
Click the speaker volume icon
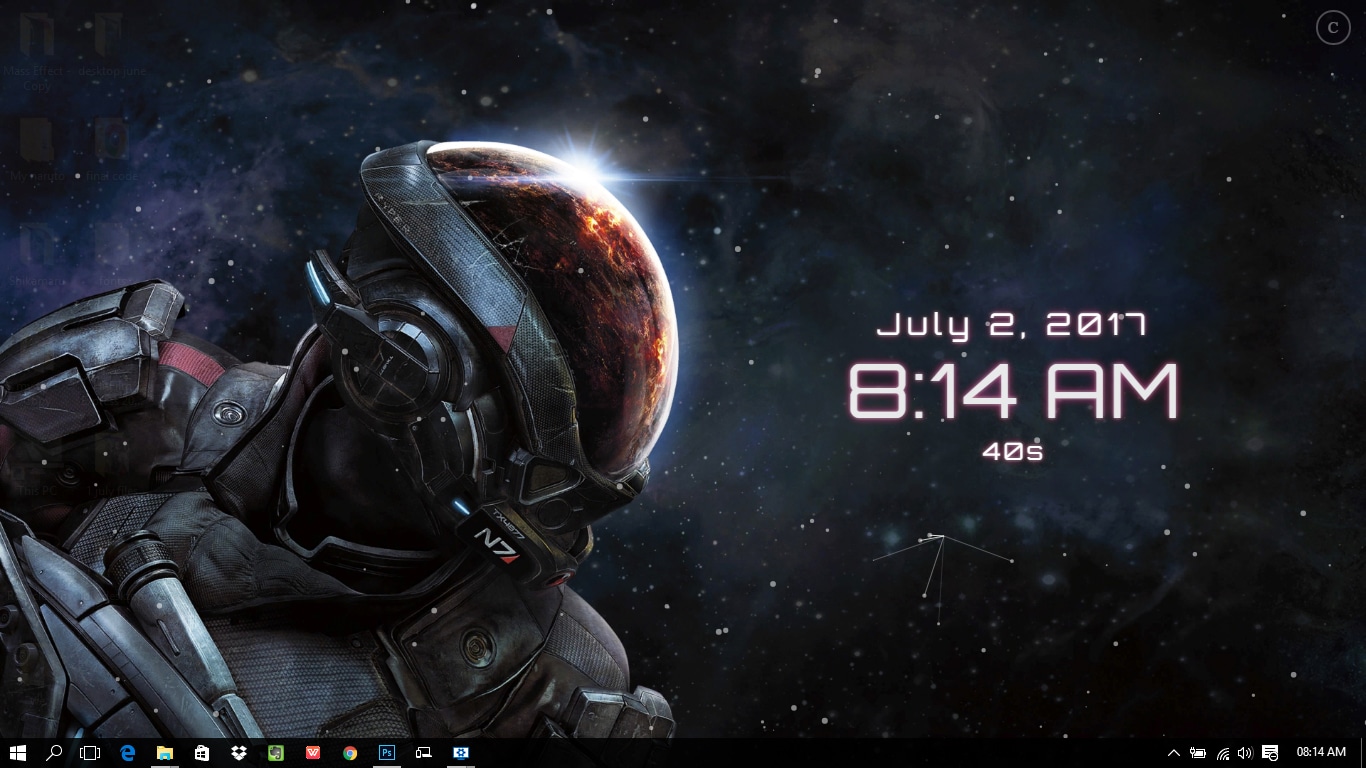[1245, 753]
